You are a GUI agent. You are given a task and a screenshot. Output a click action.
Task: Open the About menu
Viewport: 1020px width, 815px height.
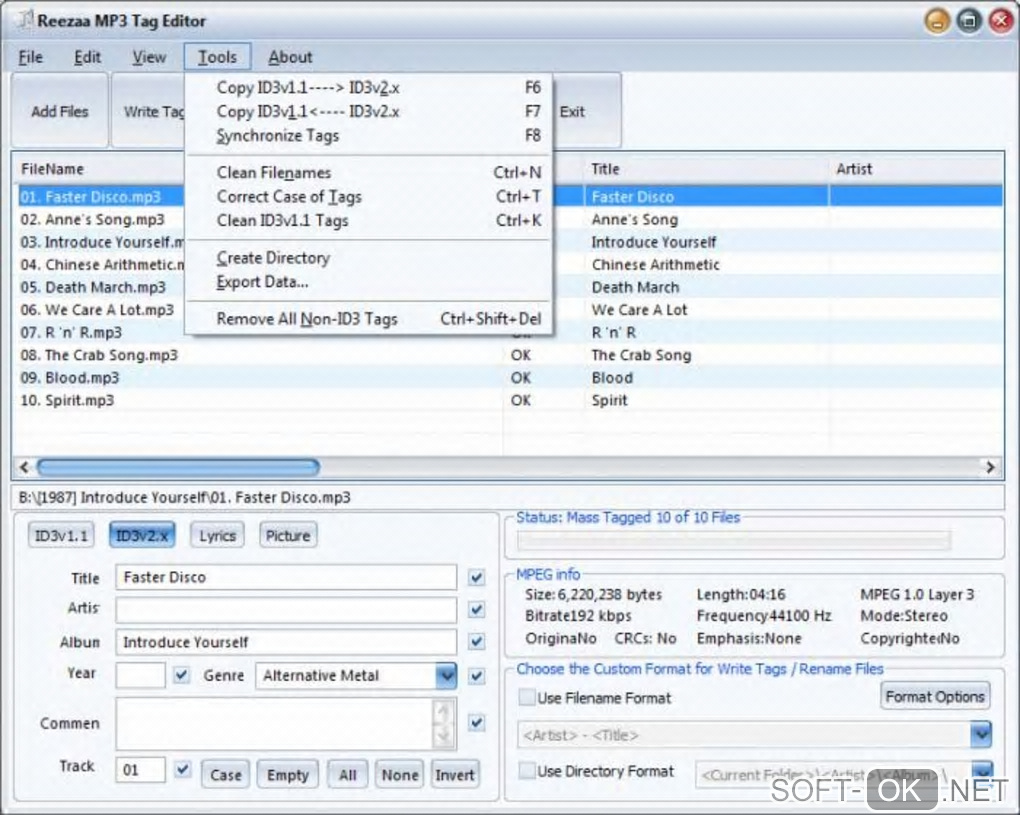pyautogui.click(x=290, y=57)
